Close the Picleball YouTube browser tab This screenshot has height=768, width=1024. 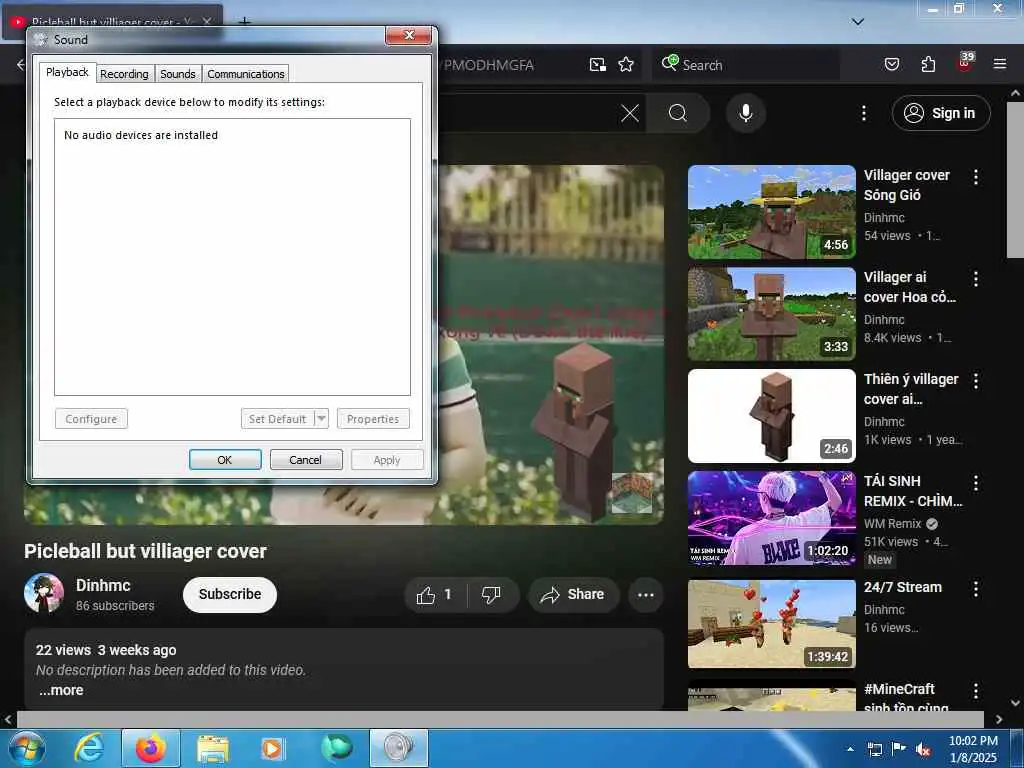[207, 21]
